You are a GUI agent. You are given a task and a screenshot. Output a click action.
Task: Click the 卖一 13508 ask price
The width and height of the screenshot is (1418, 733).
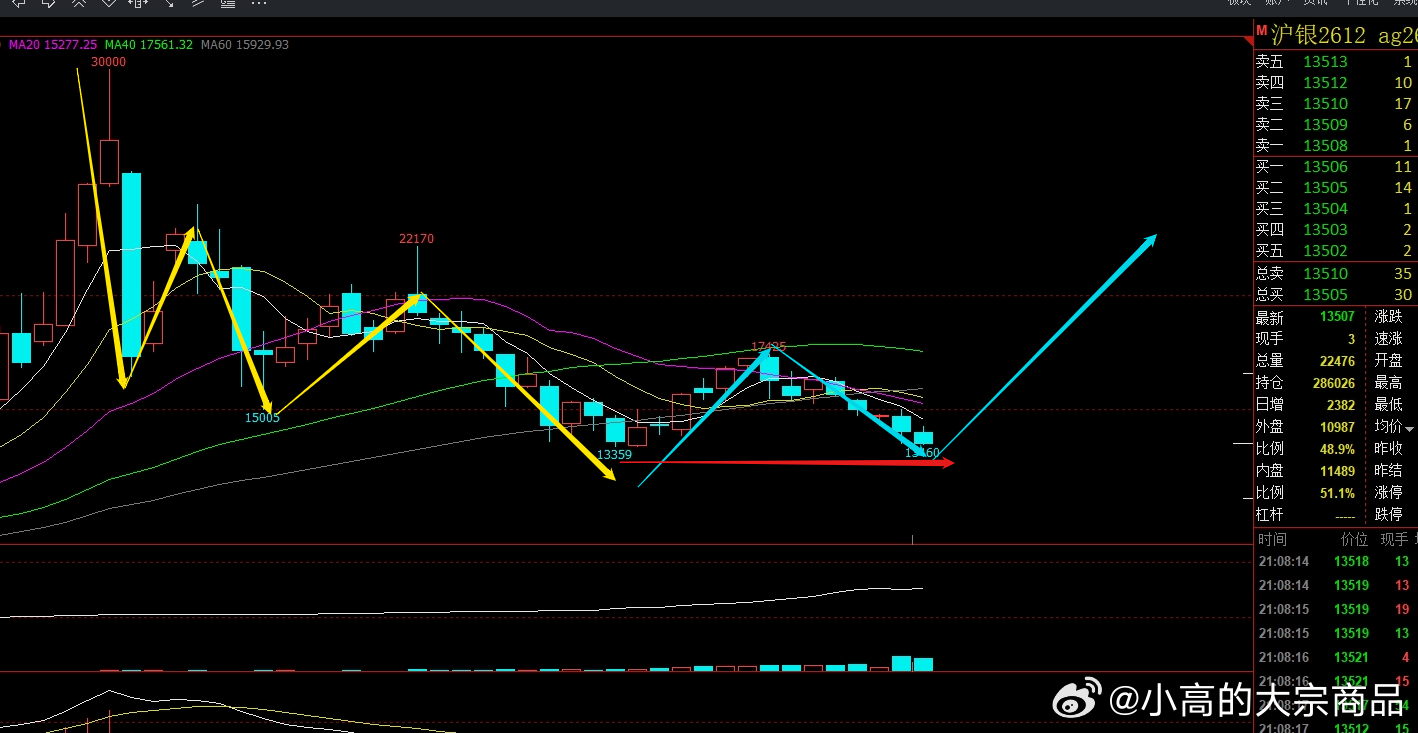click(1325, 146)
